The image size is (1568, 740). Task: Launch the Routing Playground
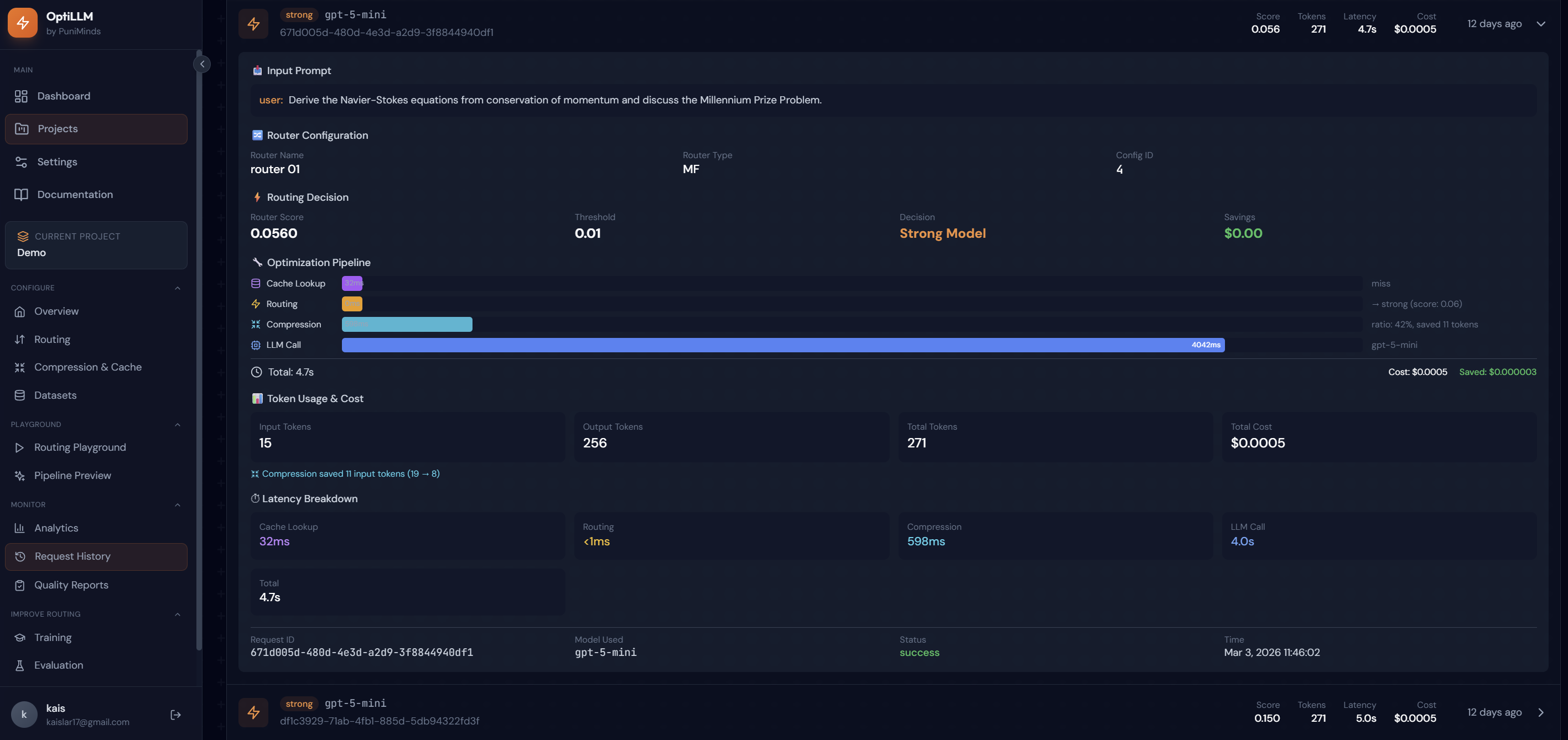pos(80,447)
